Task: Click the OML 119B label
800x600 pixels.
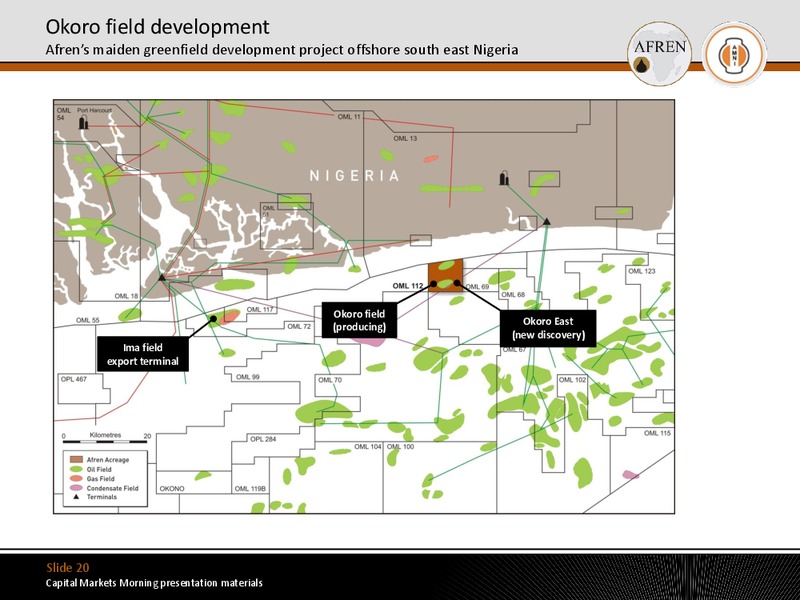Action: point(250,488)
